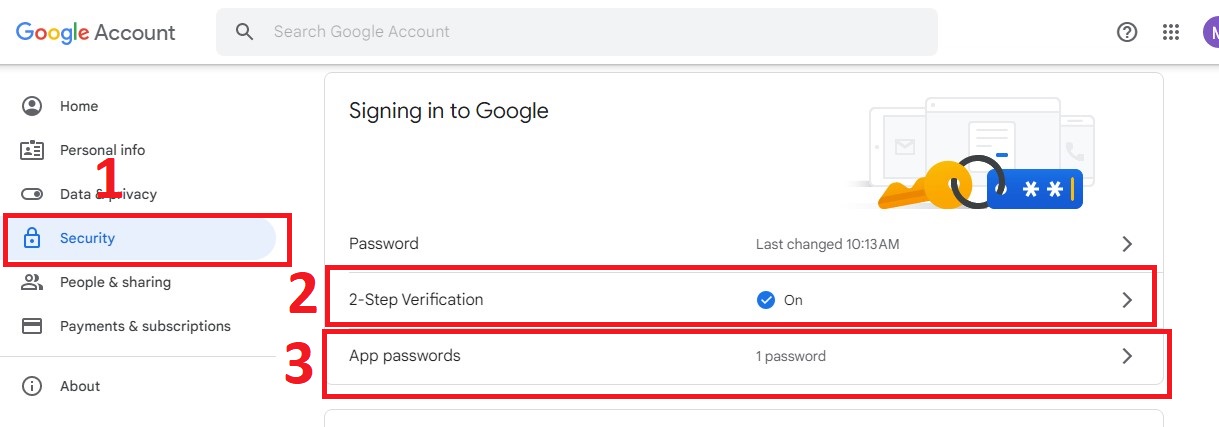The height and width of the screenshot is (427, 1219).
Task: Click the search magnifier icon
Action: point(245,32)
